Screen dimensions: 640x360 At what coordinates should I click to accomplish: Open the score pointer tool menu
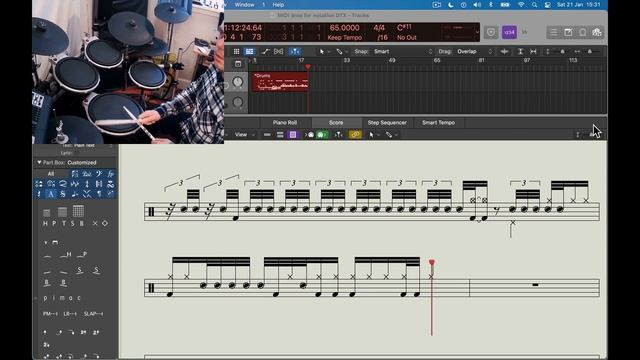[x=373, y=135]
